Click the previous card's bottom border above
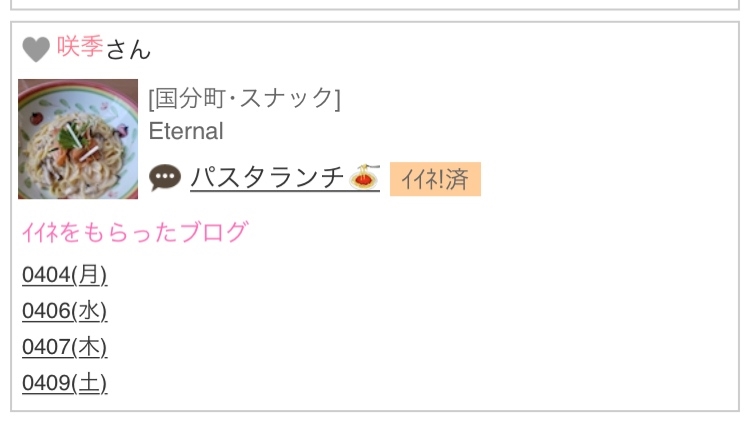This screenshot has height=422, width=750. tap(375, 9)
